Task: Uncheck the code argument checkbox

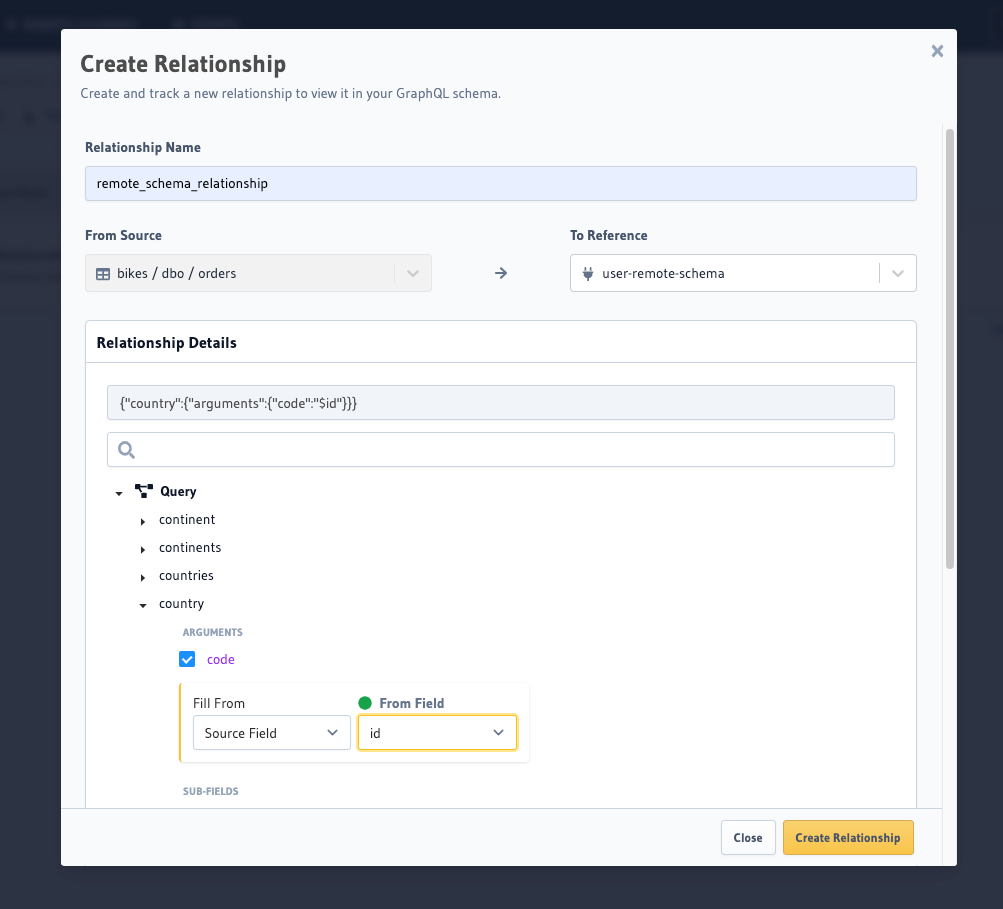Action: [x=187, y=659]
